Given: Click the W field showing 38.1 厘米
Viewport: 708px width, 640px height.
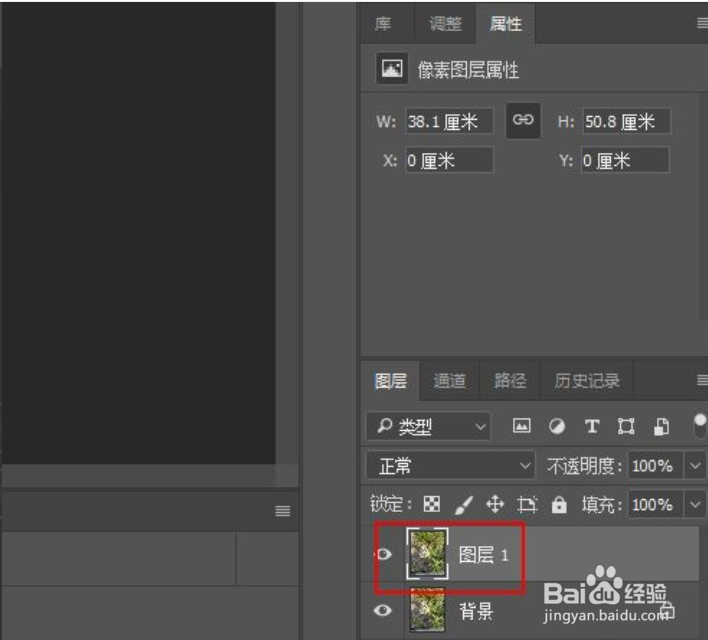Looking at the screenshot, I should (x=449, y=121).
